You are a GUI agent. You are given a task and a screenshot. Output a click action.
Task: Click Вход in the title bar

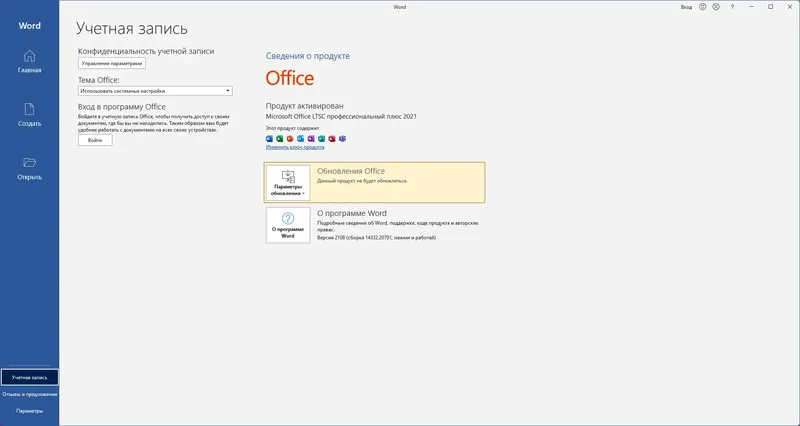click(686, 7)
